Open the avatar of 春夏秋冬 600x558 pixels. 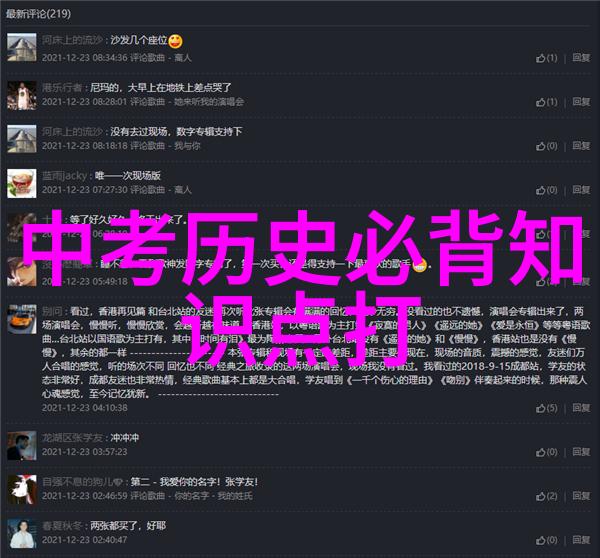(22, 534)
